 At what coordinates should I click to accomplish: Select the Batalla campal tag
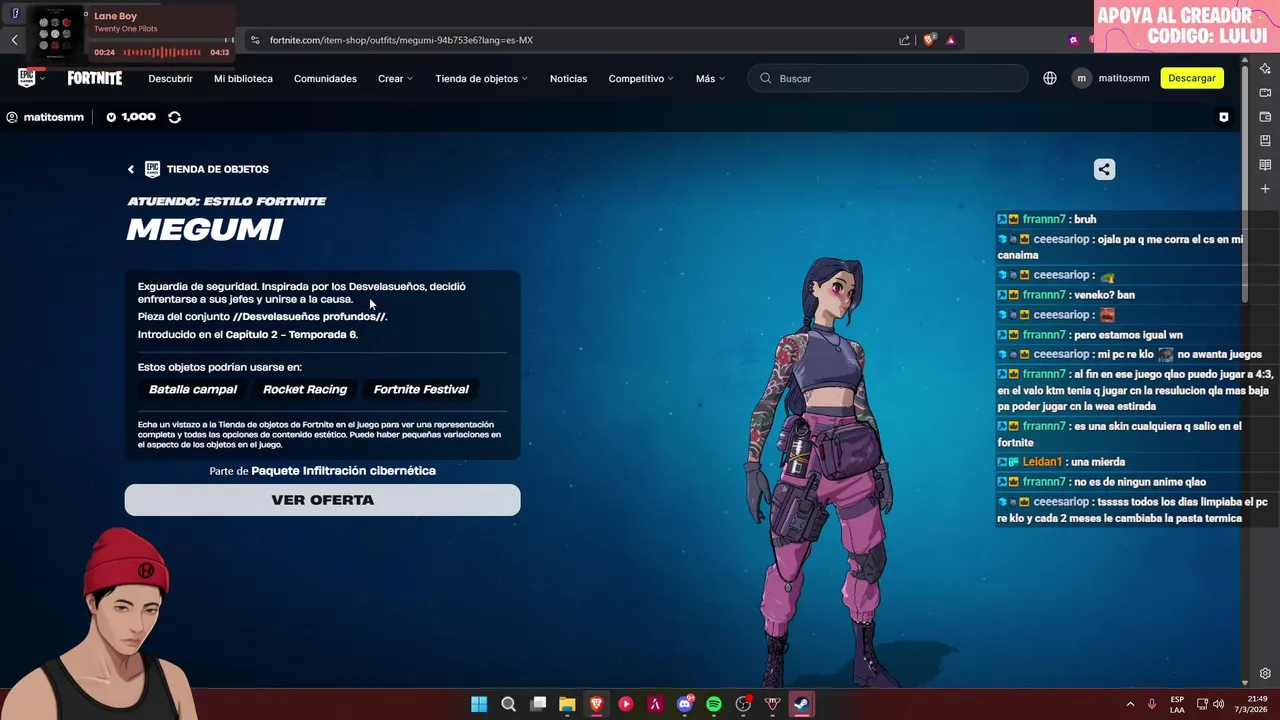tap(193, 389)
